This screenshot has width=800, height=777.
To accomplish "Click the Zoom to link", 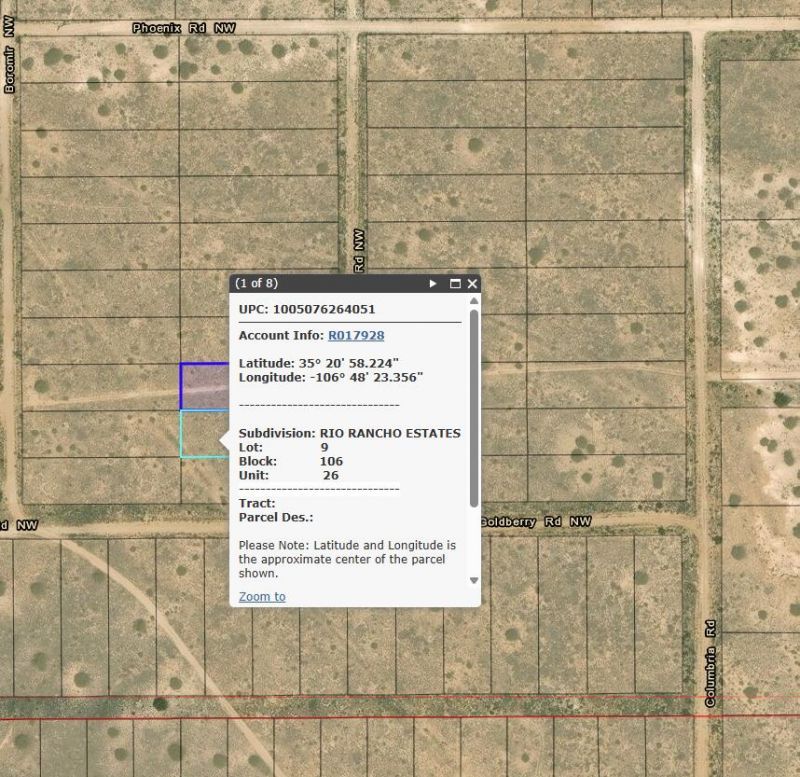I will click(x=262, y=597).
